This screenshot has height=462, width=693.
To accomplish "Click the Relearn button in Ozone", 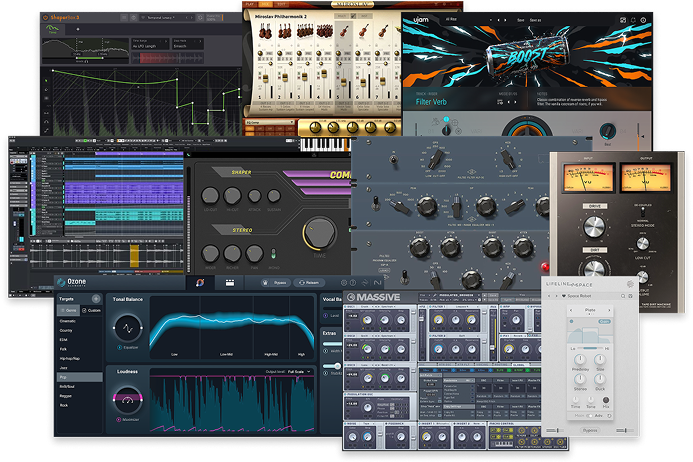I will [307, 283].
